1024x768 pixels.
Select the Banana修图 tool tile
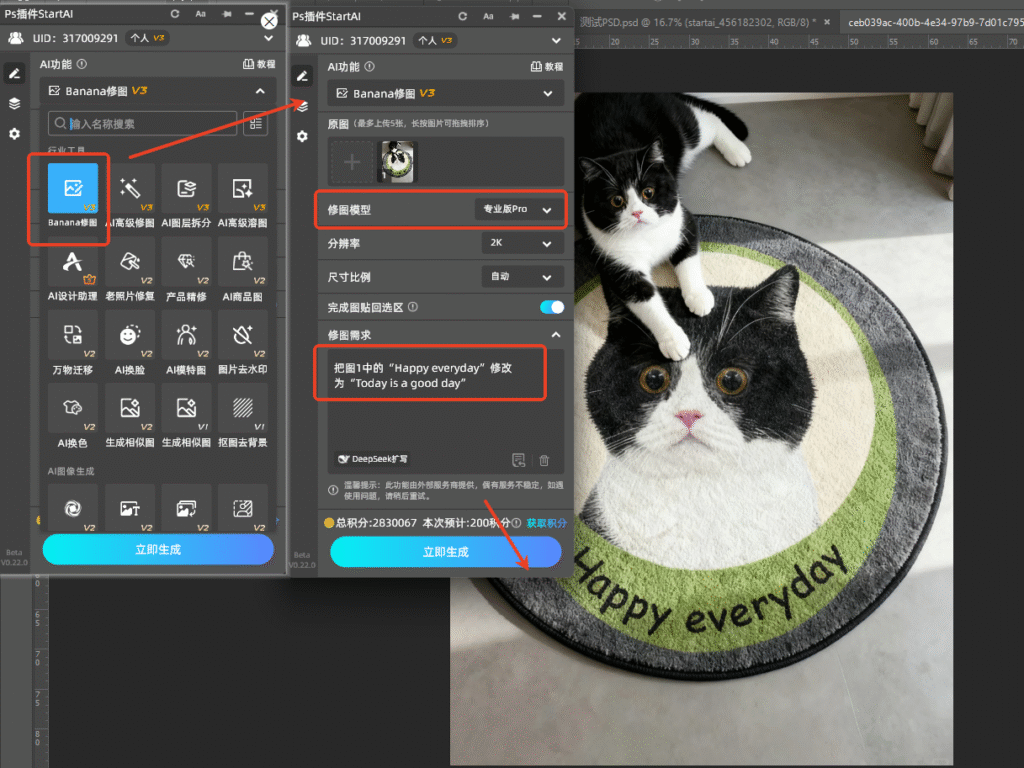pos(73,190)
